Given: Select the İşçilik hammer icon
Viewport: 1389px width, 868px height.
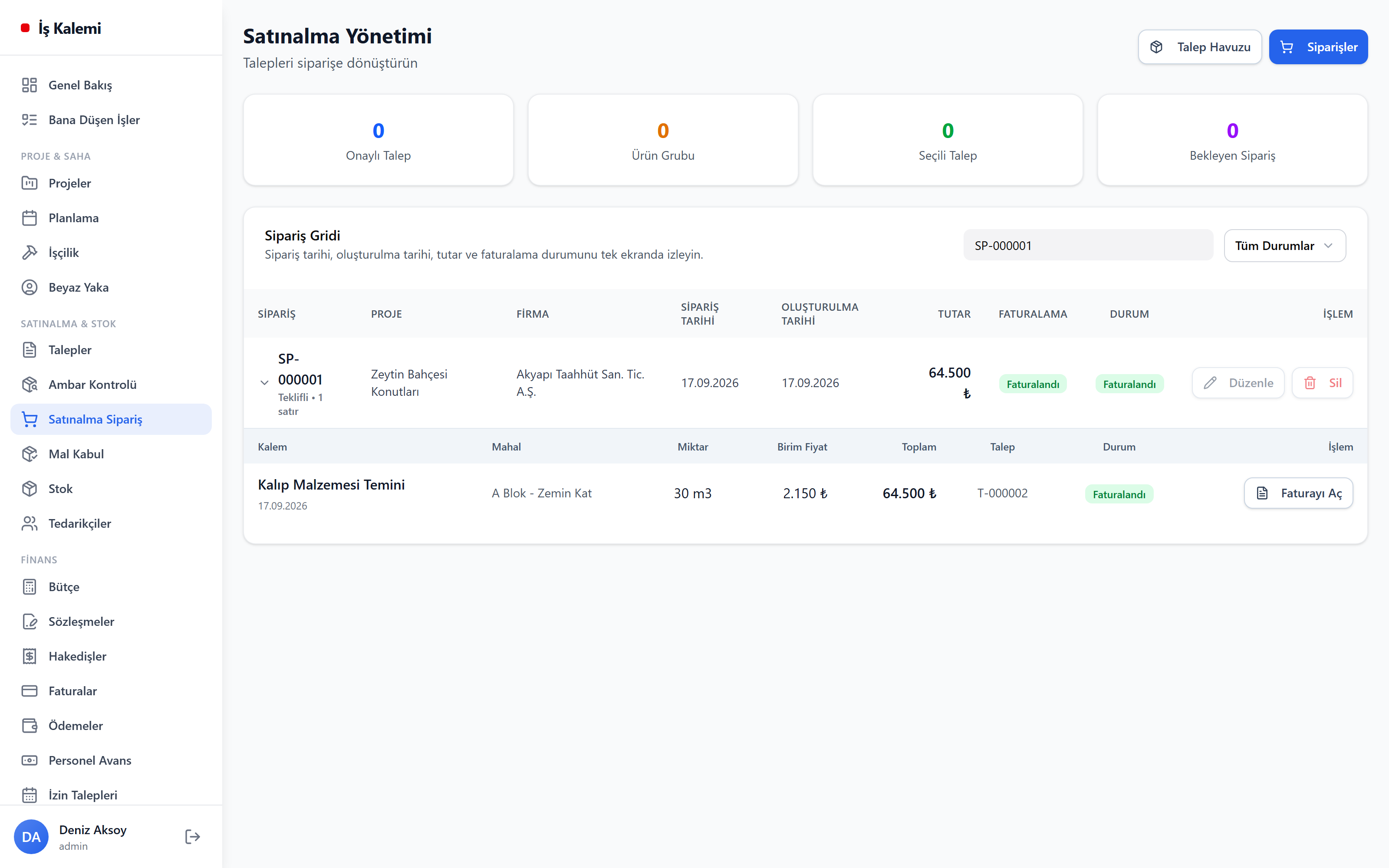Looking at the screenshot, I should [x=29, y=253].
